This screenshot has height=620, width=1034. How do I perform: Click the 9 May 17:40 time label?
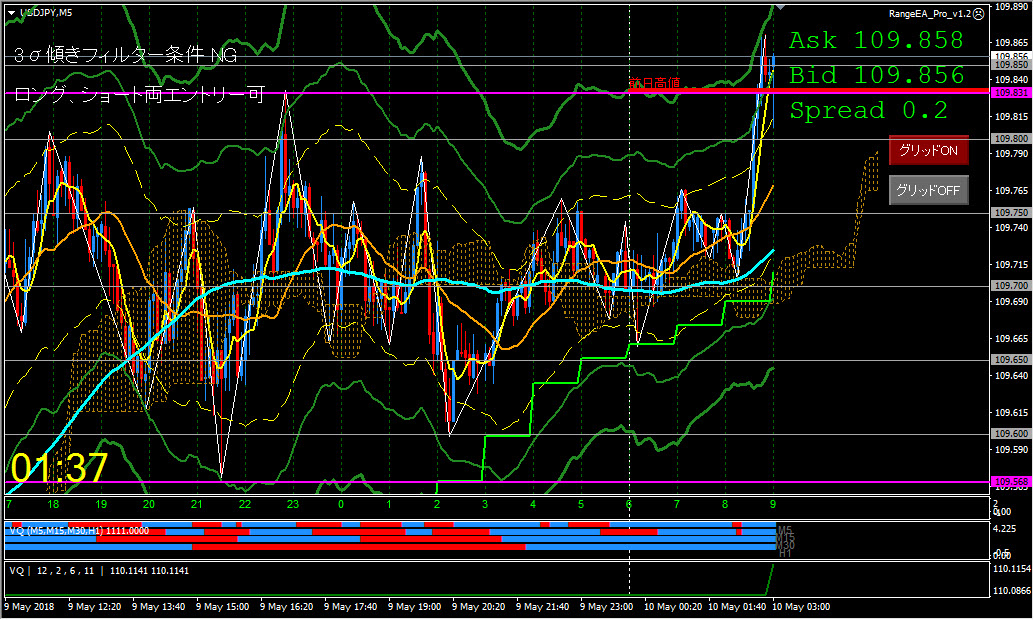pyautogui.click(x=350, y=607)
